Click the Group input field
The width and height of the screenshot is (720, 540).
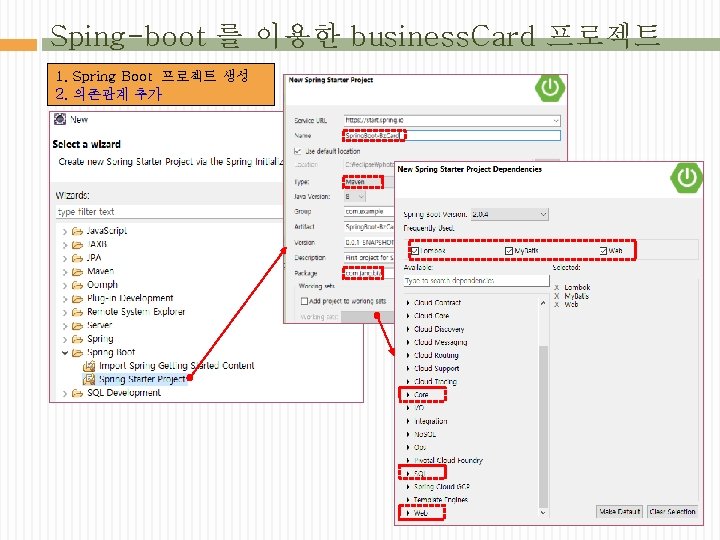(369, 211)
